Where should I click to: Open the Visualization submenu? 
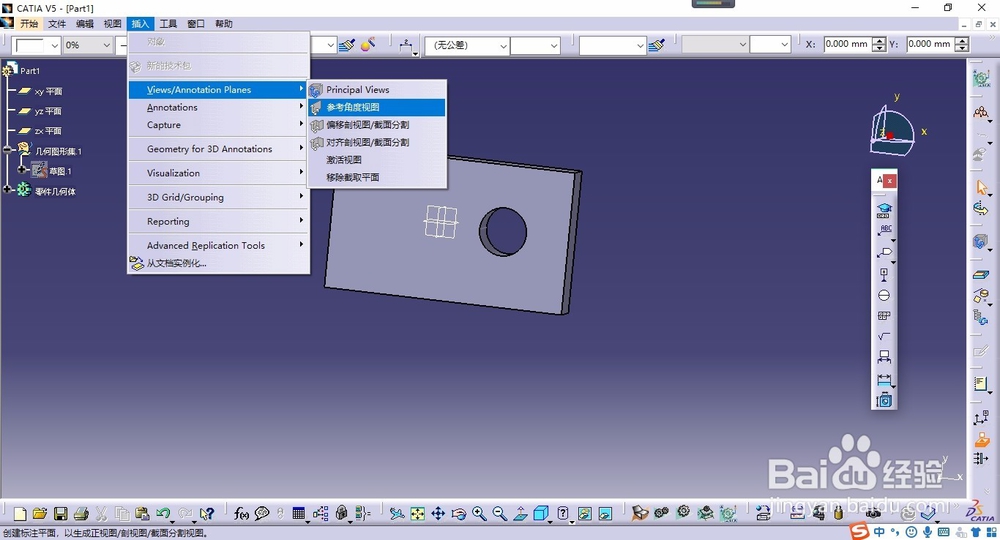(218, 173)
